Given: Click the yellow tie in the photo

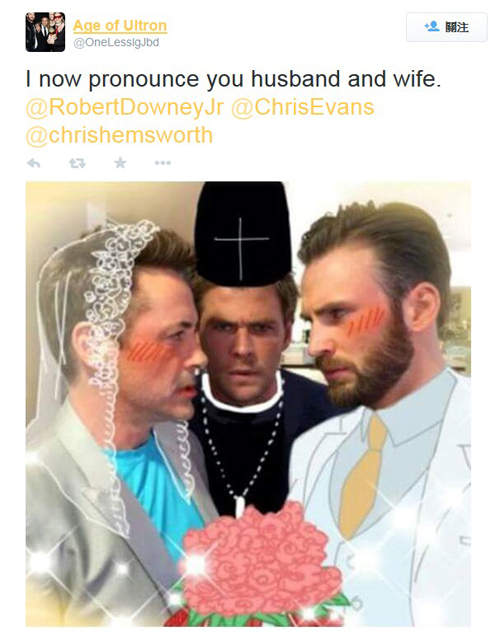Looking at the screenshot, I should pyautogui.click(x=362, y=478).
